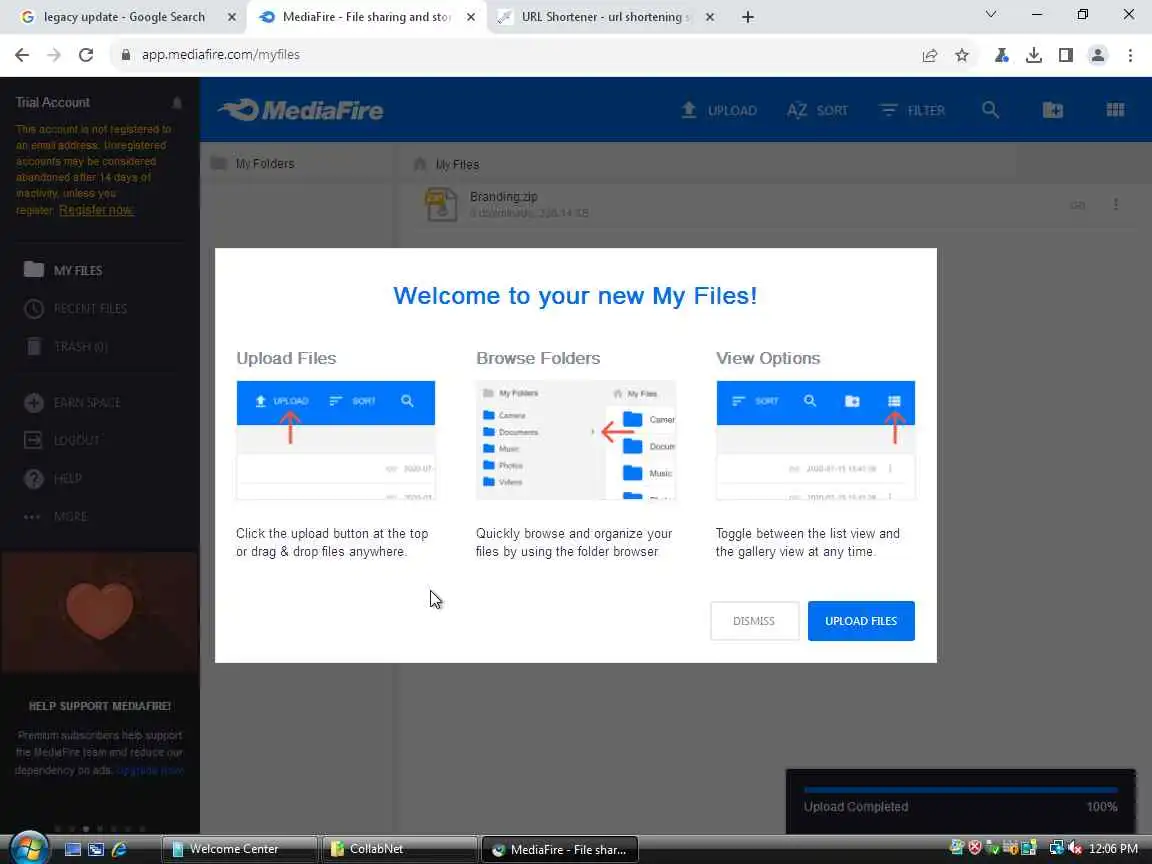Open the Upload toolbar option
1152x864 pixels.
[719, 110]
